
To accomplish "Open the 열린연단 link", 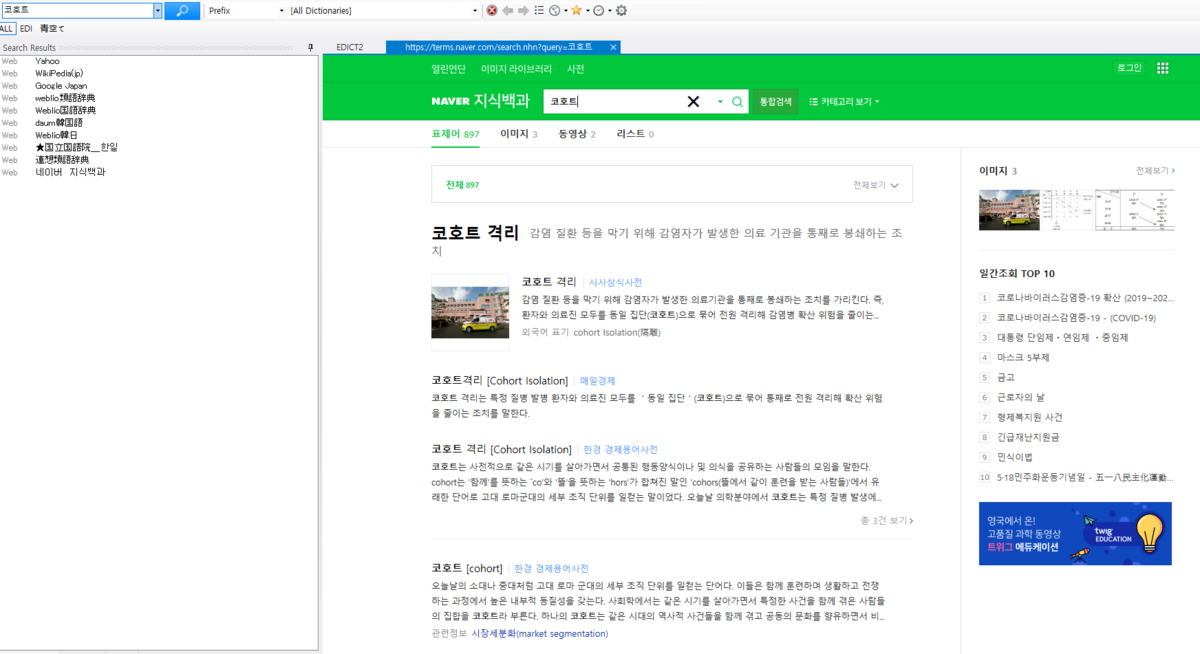I will (448, 69).
